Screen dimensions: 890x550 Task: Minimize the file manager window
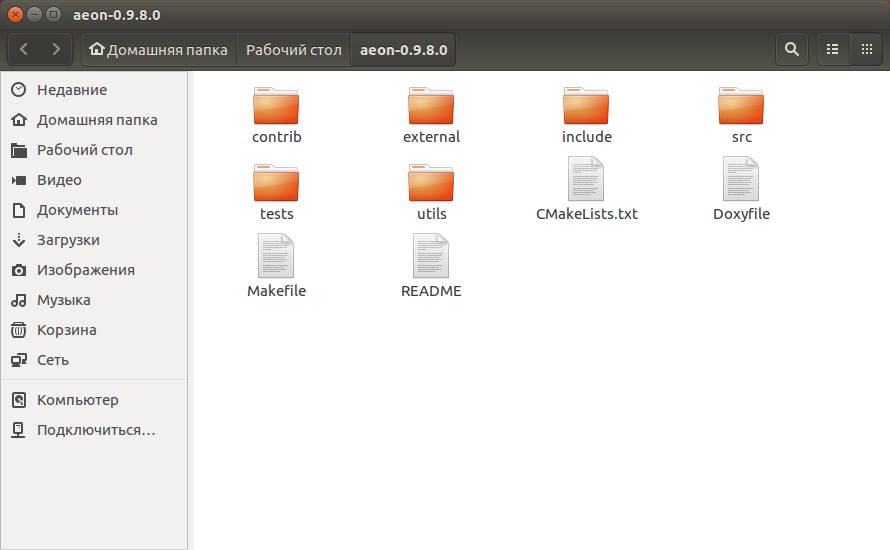[35, 14]
